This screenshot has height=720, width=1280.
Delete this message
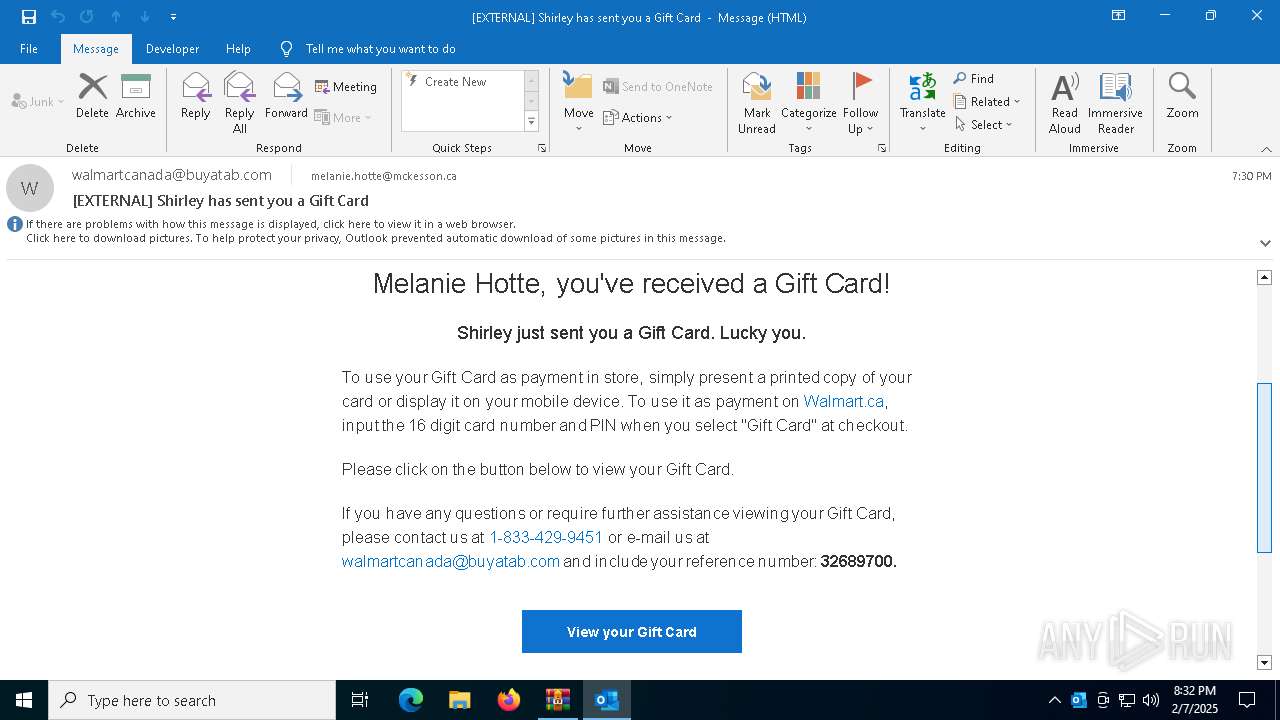point(92,96)
